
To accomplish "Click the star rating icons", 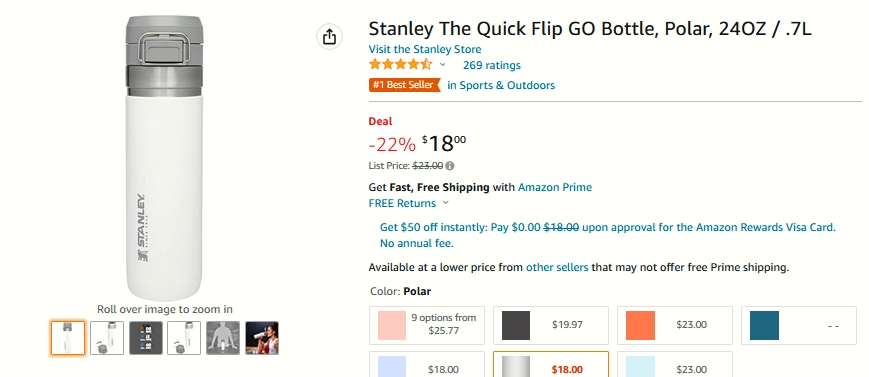I will coord(400,65).
